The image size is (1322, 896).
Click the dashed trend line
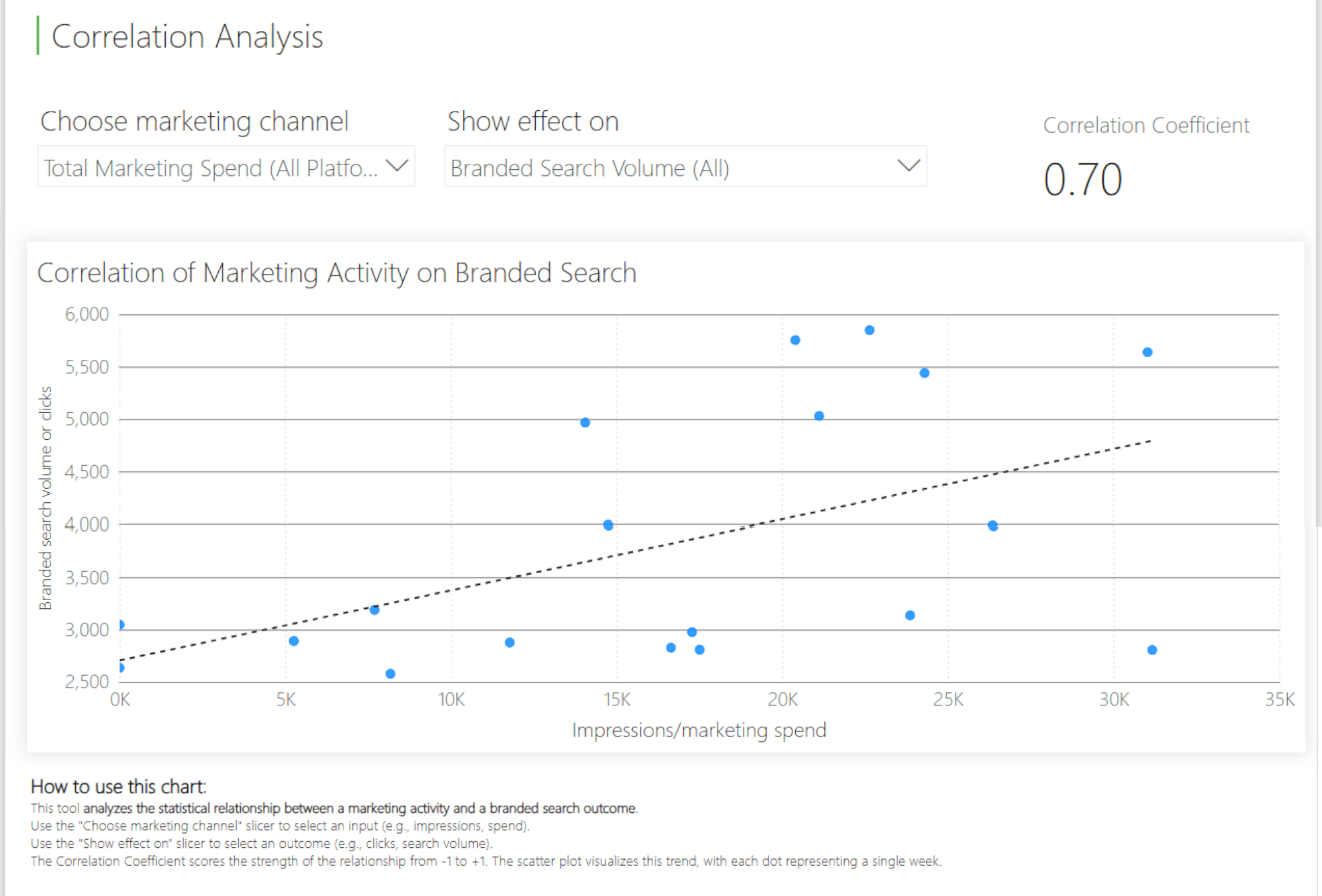633,551
